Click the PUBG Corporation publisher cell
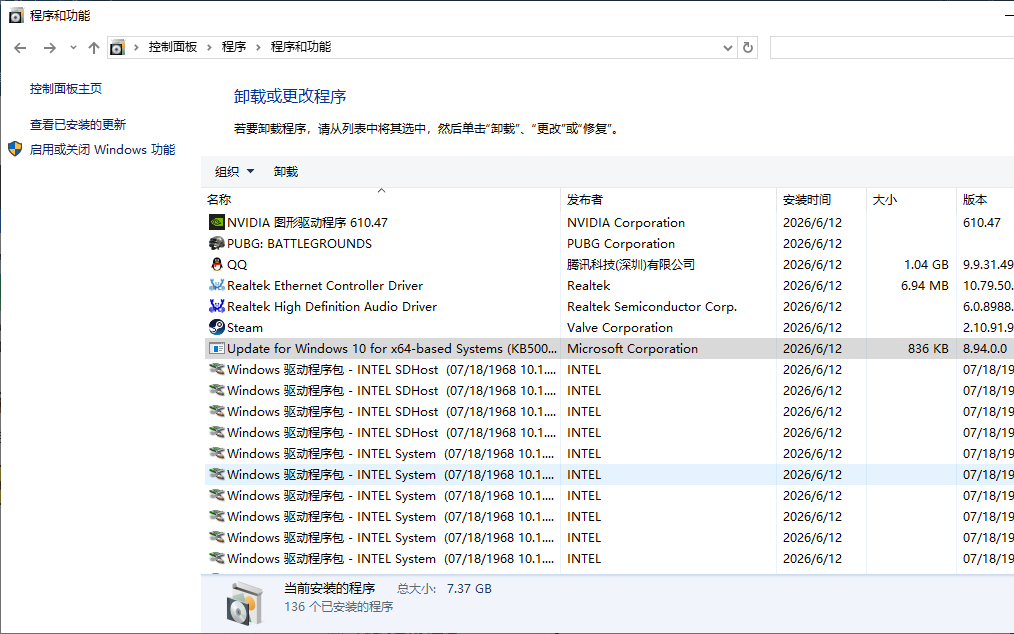 (x=621, y=243)
